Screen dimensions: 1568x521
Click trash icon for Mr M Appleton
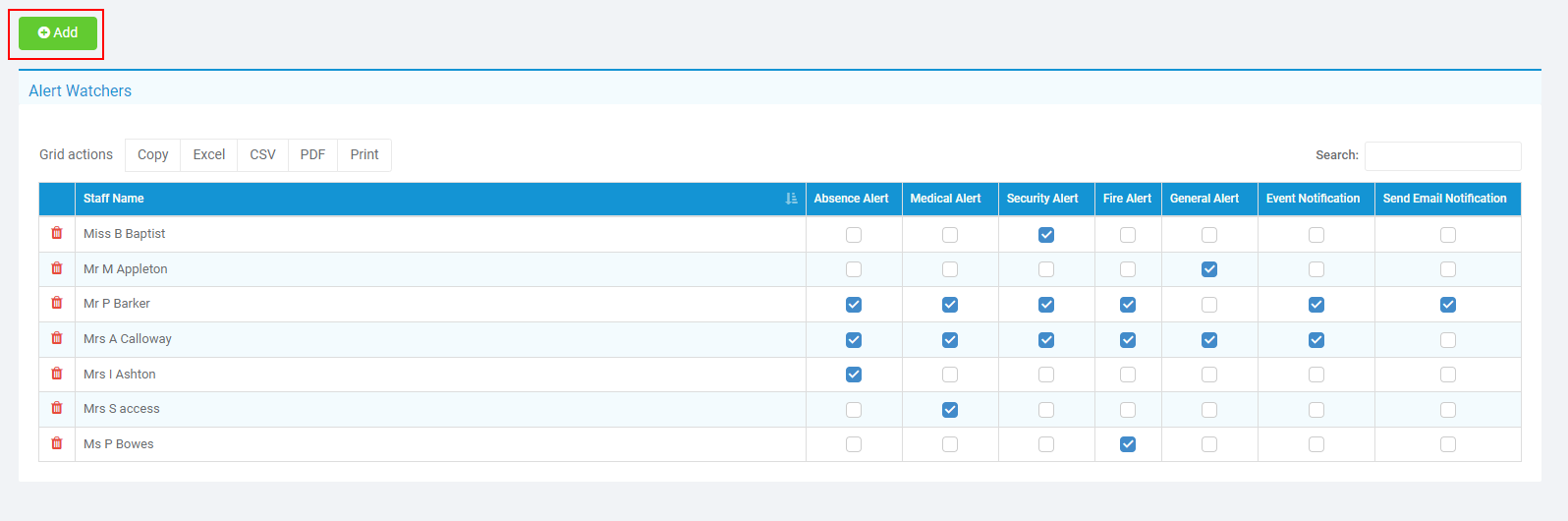pos(57,268)
